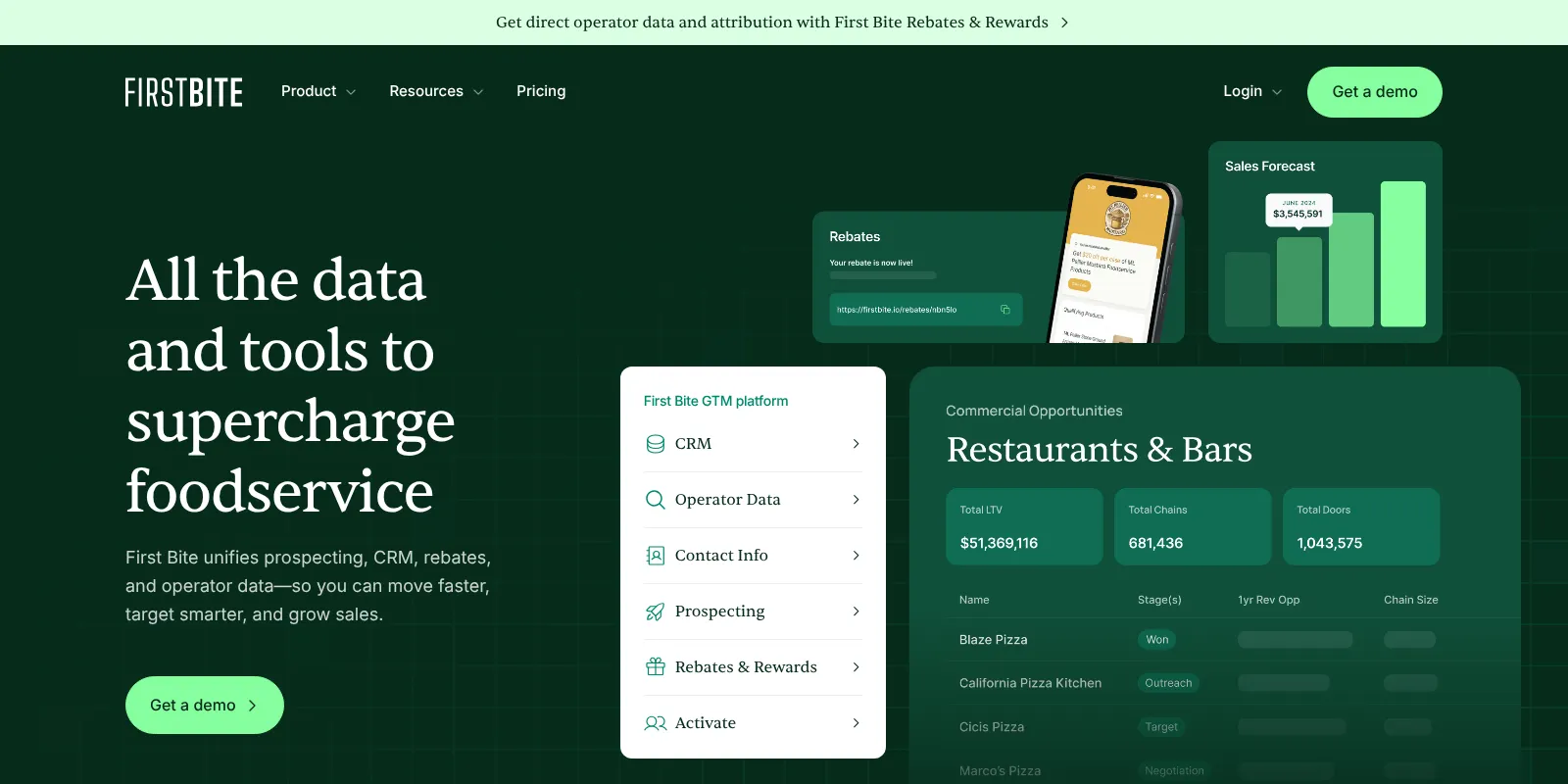Viewport: 1568px width, 784px height.
Task: Select the Blaze Pizza row name
Action: pos(994,640)
